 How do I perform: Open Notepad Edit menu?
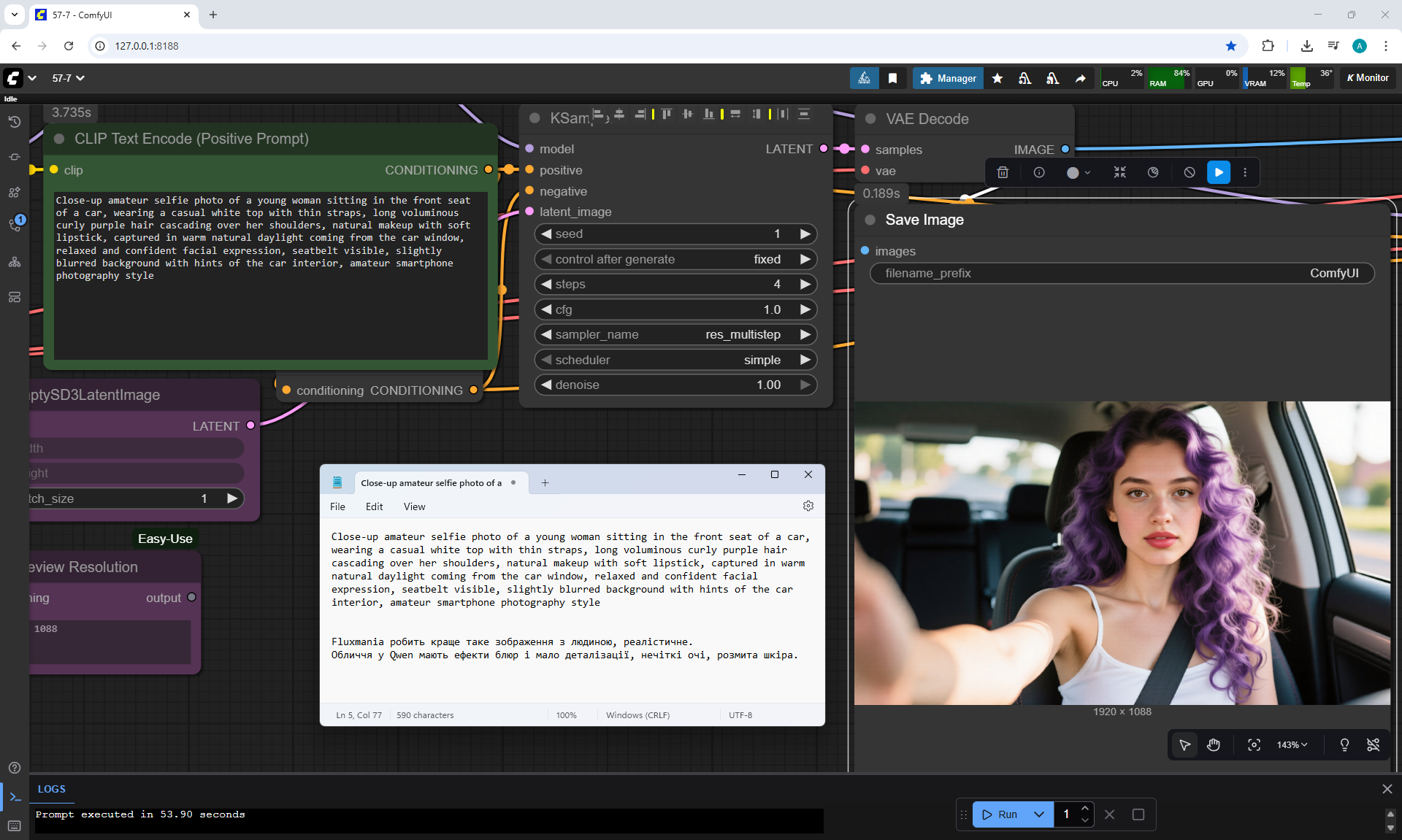(x=374, y=506)
